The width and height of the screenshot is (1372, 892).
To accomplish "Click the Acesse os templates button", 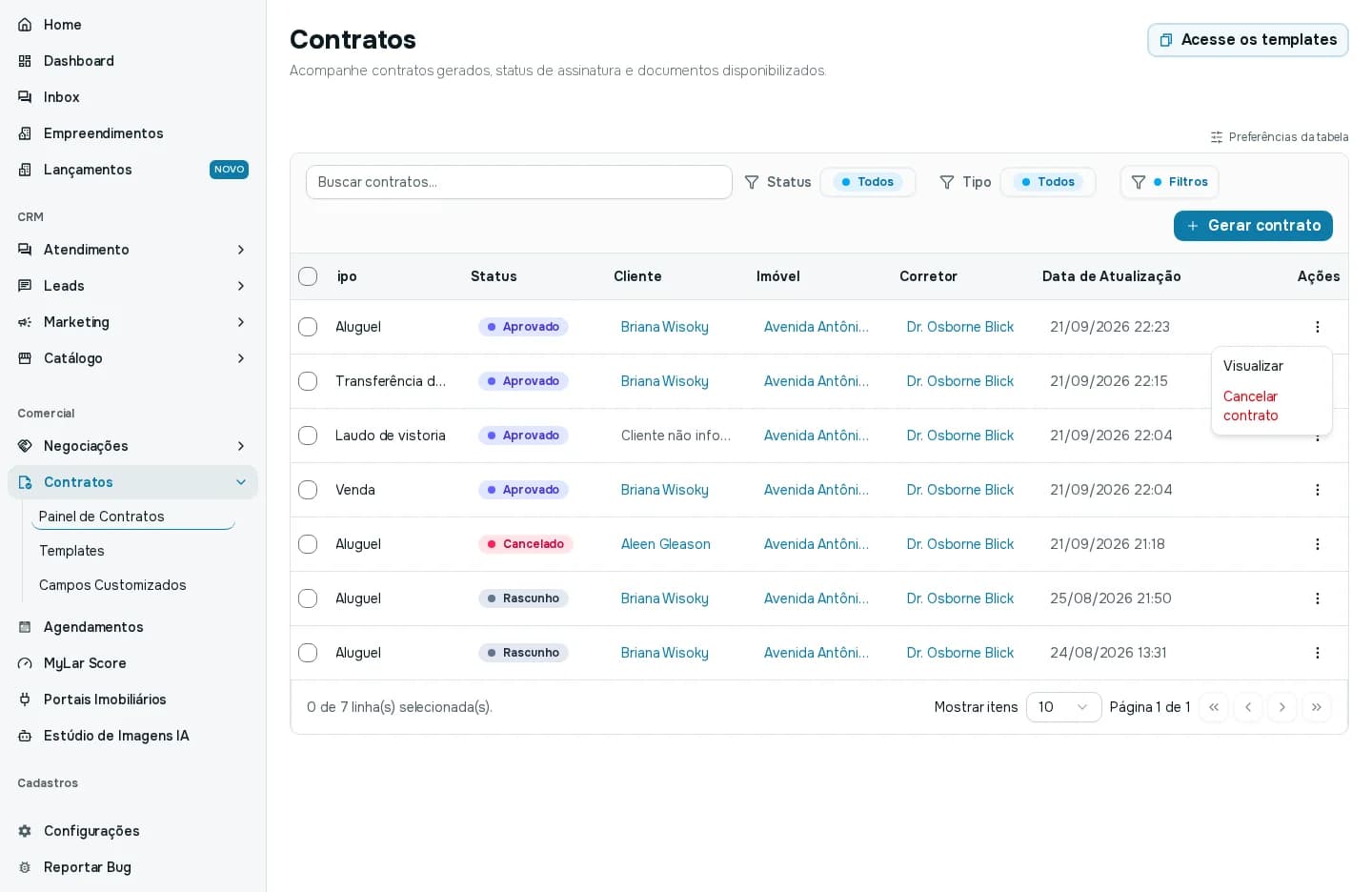I will (1248, 40).
